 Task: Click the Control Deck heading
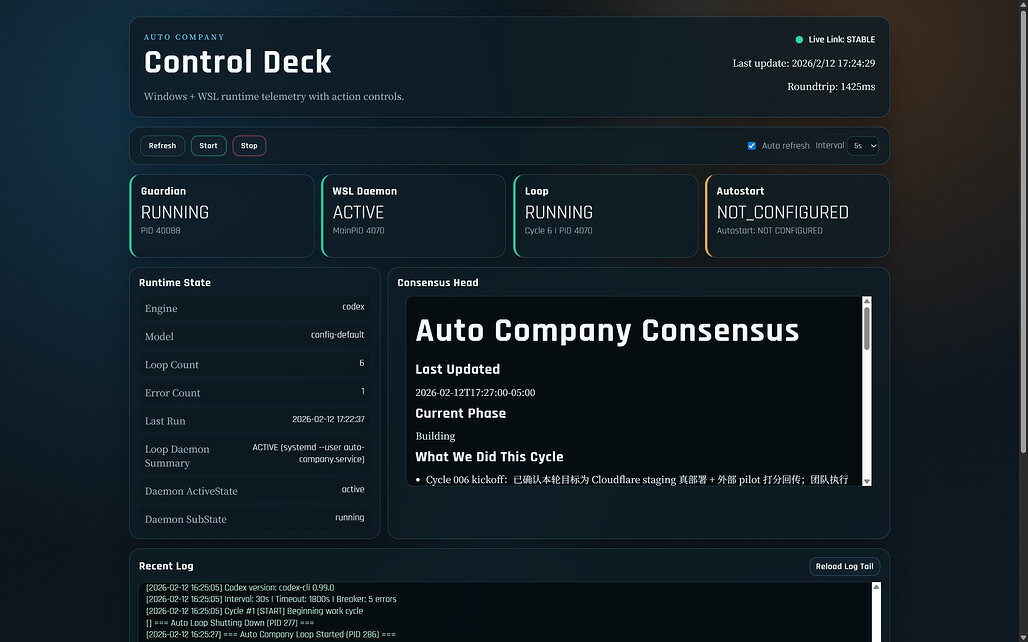pyautogui.click(x=237, y=62)
